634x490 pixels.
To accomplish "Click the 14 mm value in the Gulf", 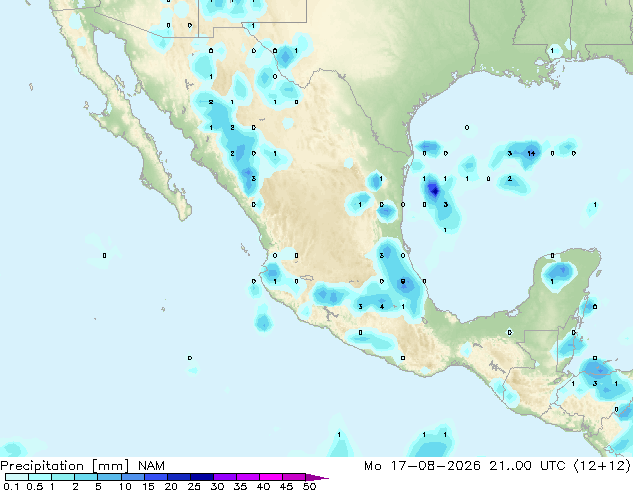I will click(x=531, y=153).
